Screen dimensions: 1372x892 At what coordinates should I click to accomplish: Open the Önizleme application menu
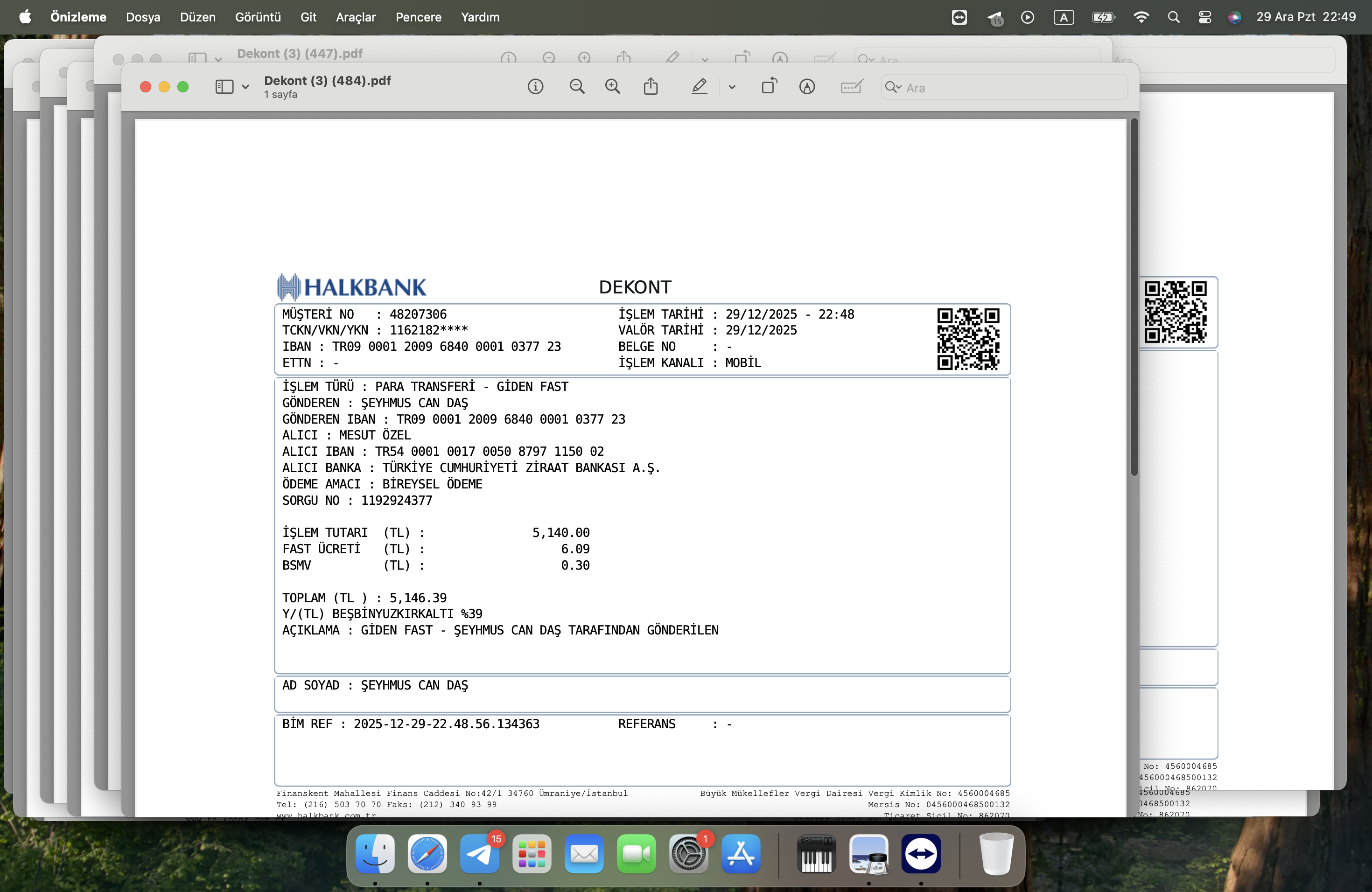tap(78, 17)
